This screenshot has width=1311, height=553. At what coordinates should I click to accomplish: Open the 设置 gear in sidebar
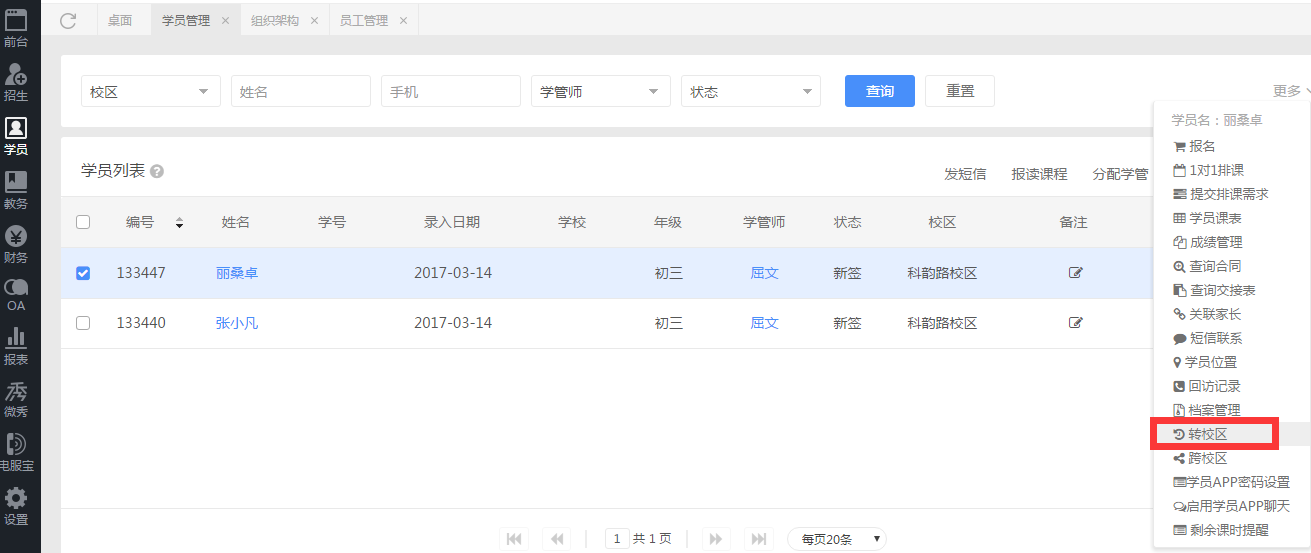(x=16, y=506)
